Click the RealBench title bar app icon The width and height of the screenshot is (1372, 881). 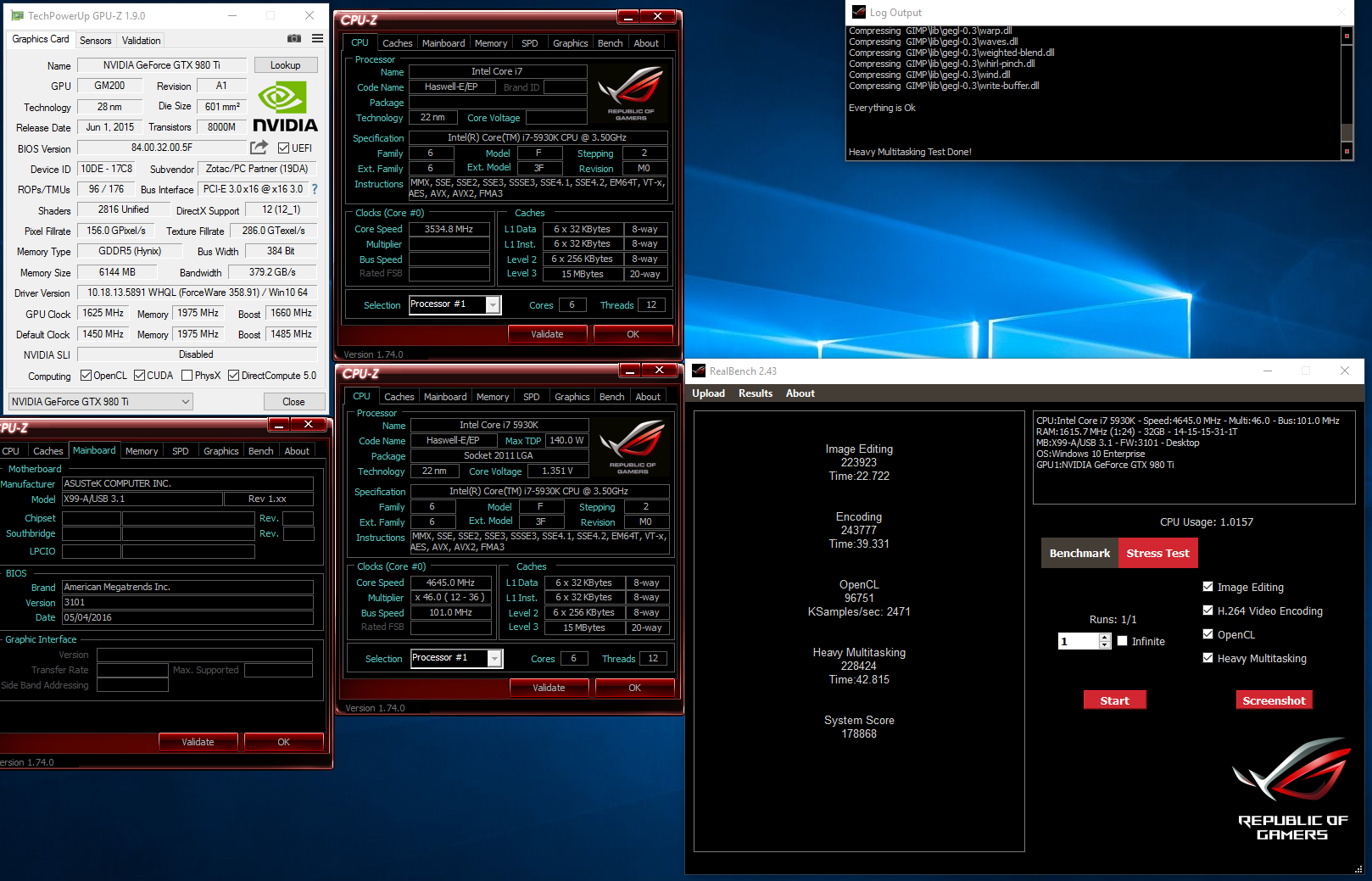(699, 371)
